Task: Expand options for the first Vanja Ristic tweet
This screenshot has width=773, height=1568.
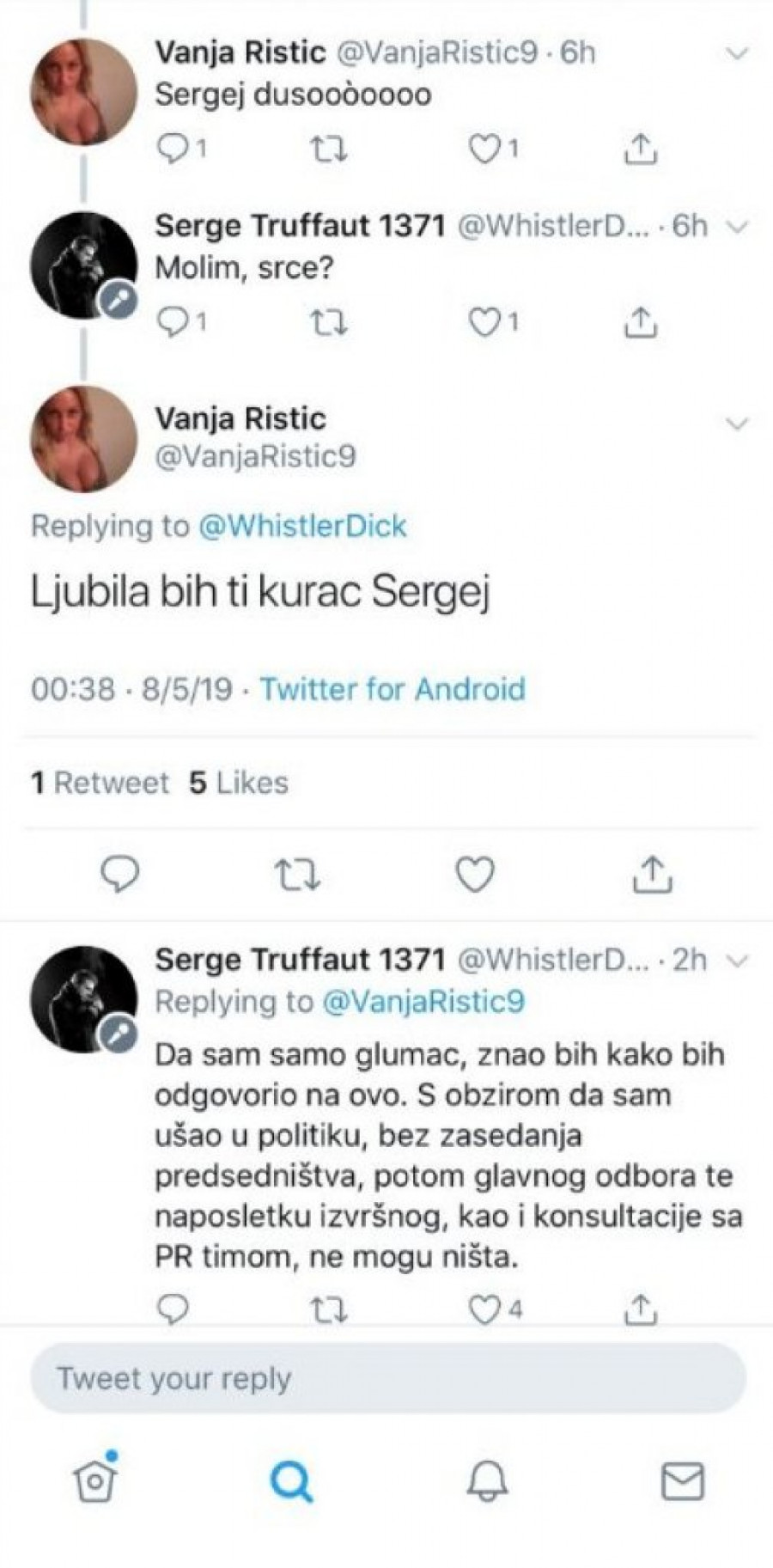Action: click(x=737, y=54)
